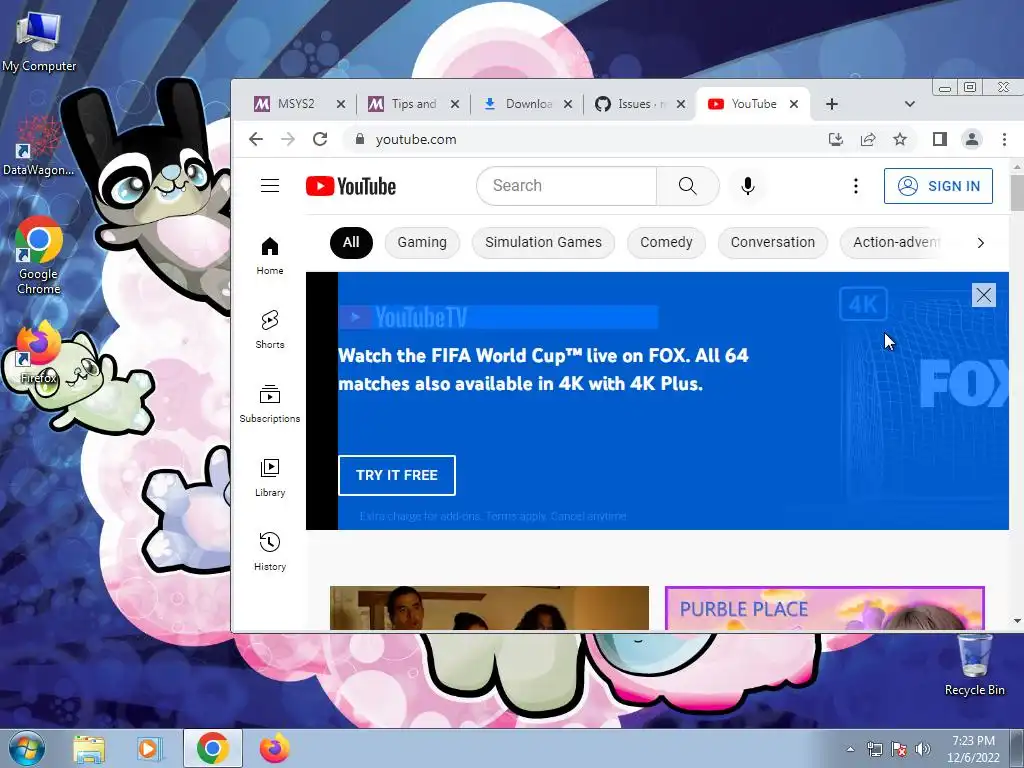This screenshot has width=1024, height=768.
Task: Close the YouTube tab
Action: click(793, 104)
